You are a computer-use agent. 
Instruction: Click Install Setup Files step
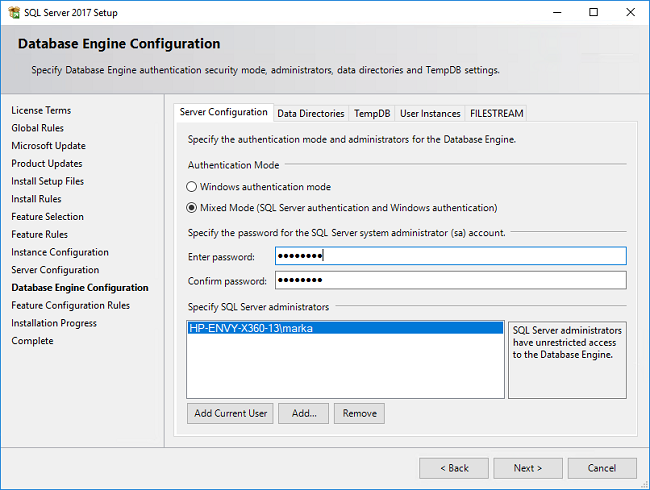(x=48, y=181)
